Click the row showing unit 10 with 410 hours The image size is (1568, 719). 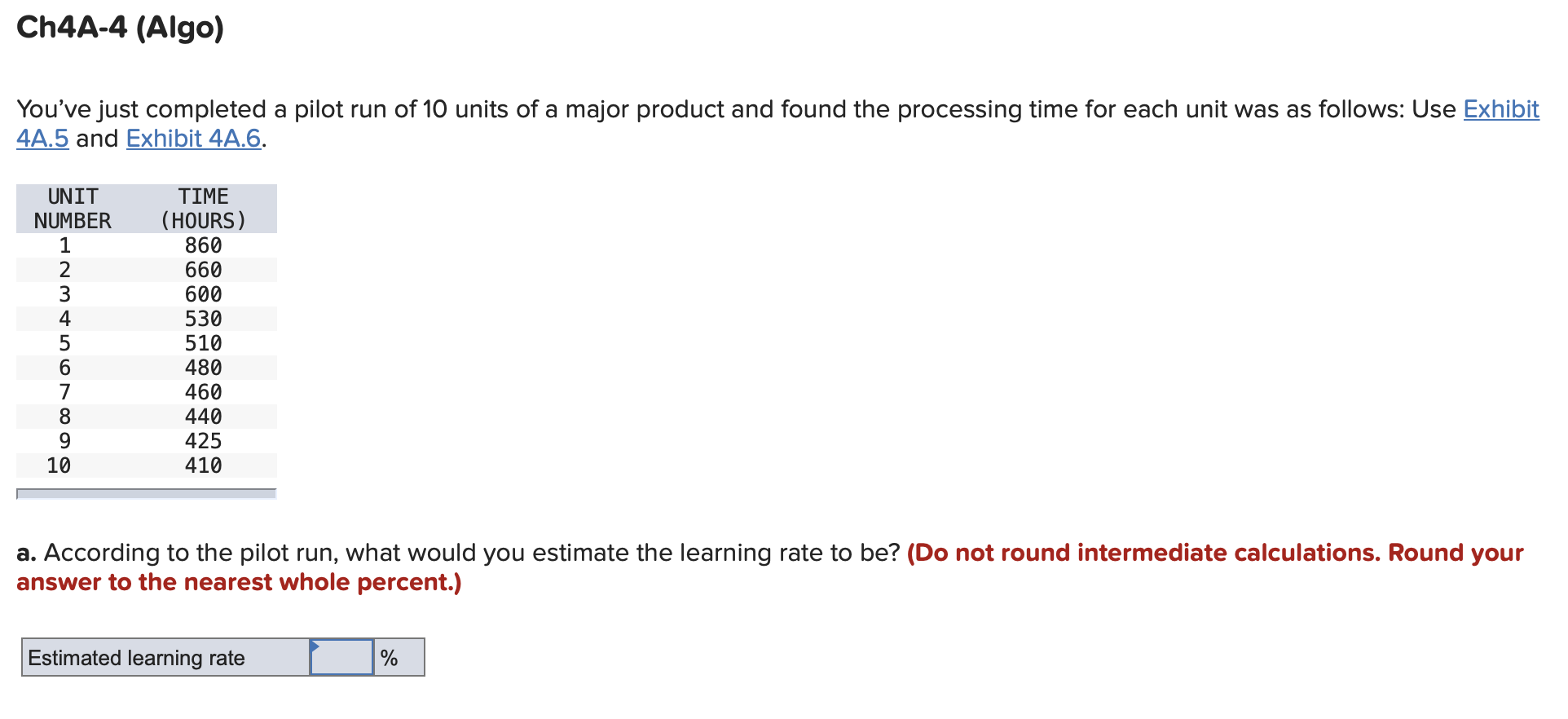146,465
